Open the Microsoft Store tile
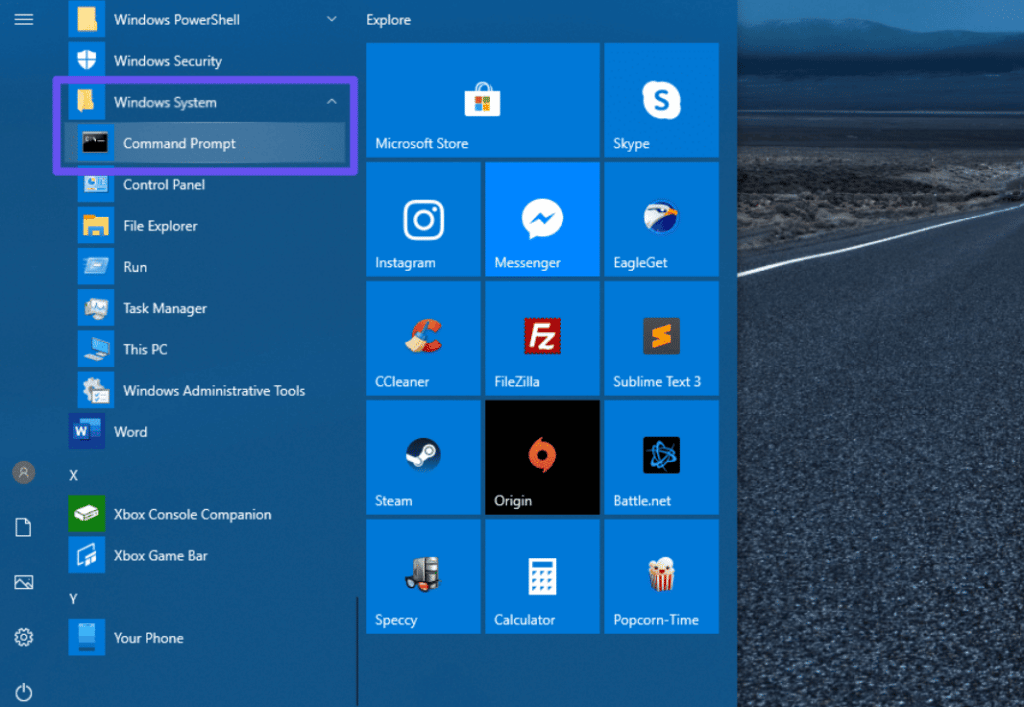The image size is (1024, 707). 482,100
